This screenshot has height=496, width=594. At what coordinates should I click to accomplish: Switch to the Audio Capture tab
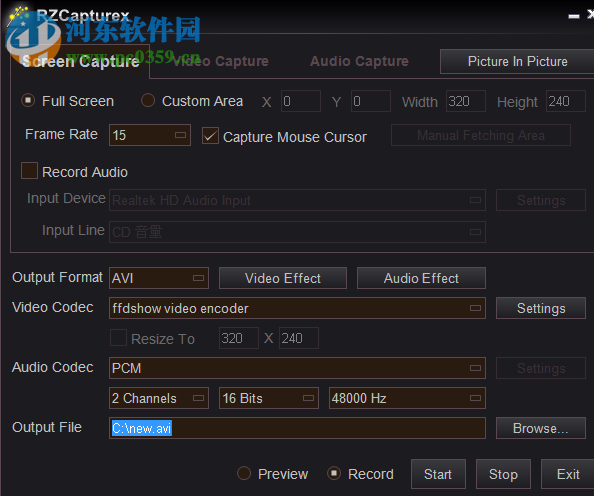click(x=359, y=61)
